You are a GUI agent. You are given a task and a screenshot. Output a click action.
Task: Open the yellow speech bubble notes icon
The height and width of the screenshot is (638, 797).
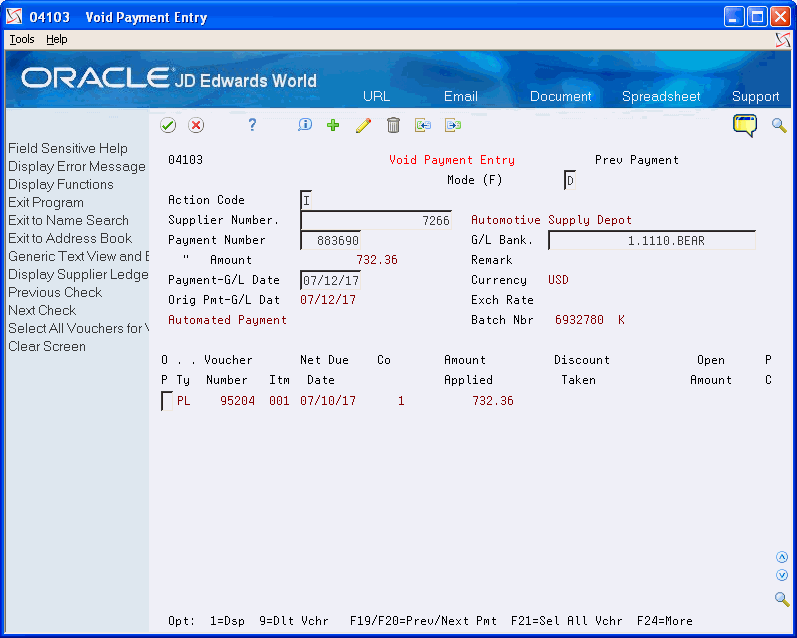point(745,126)
